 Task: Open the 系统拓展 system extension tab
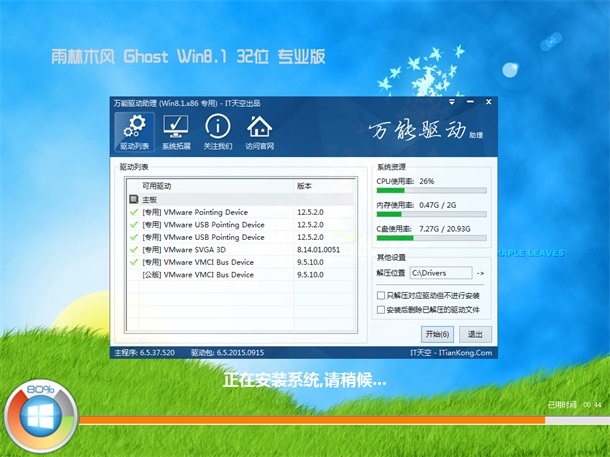click(x=176, y=131)
